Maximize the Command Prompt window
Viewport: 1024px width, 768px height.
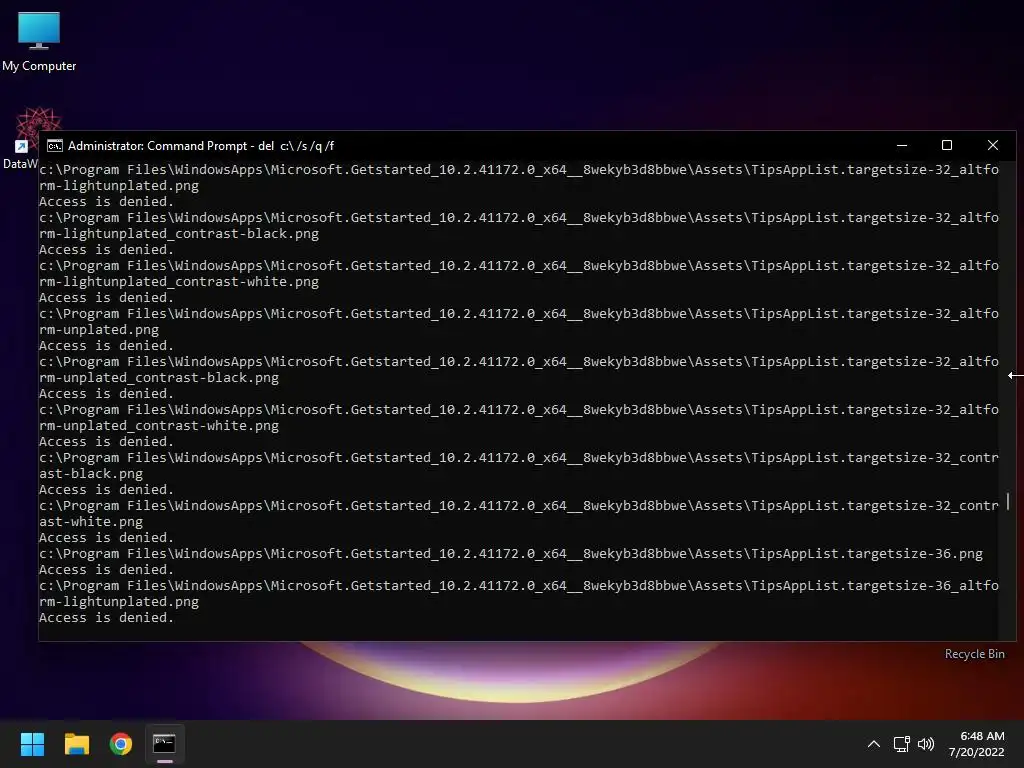coord(947,146)
